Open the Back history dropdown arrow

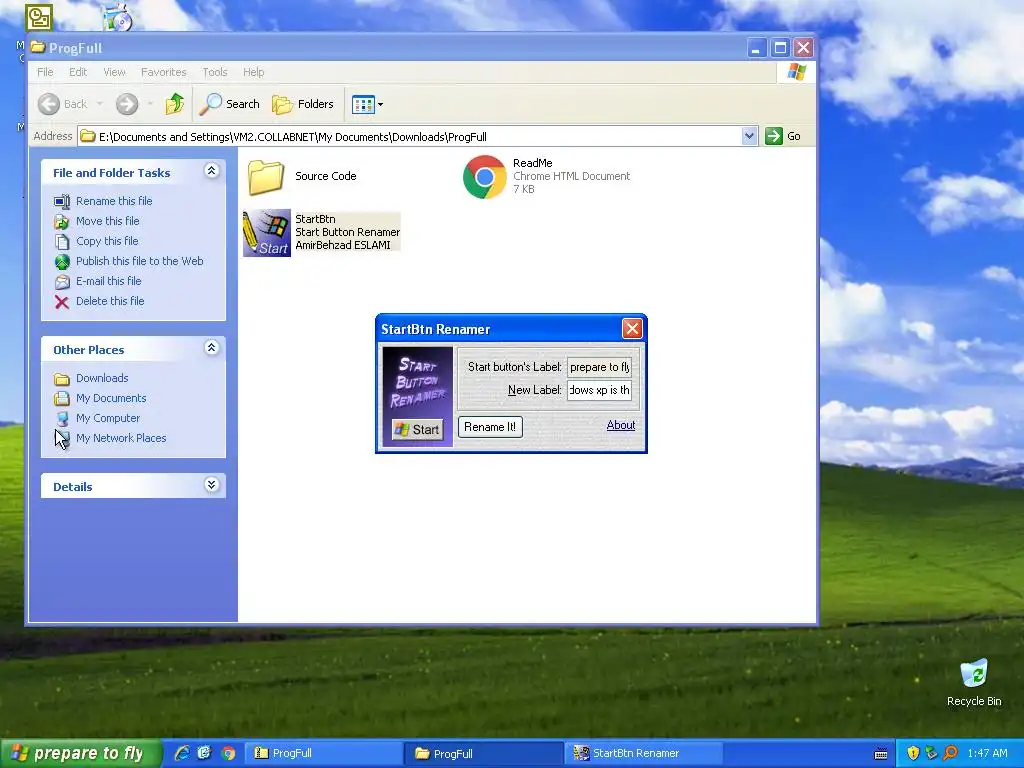pos(99,104)
